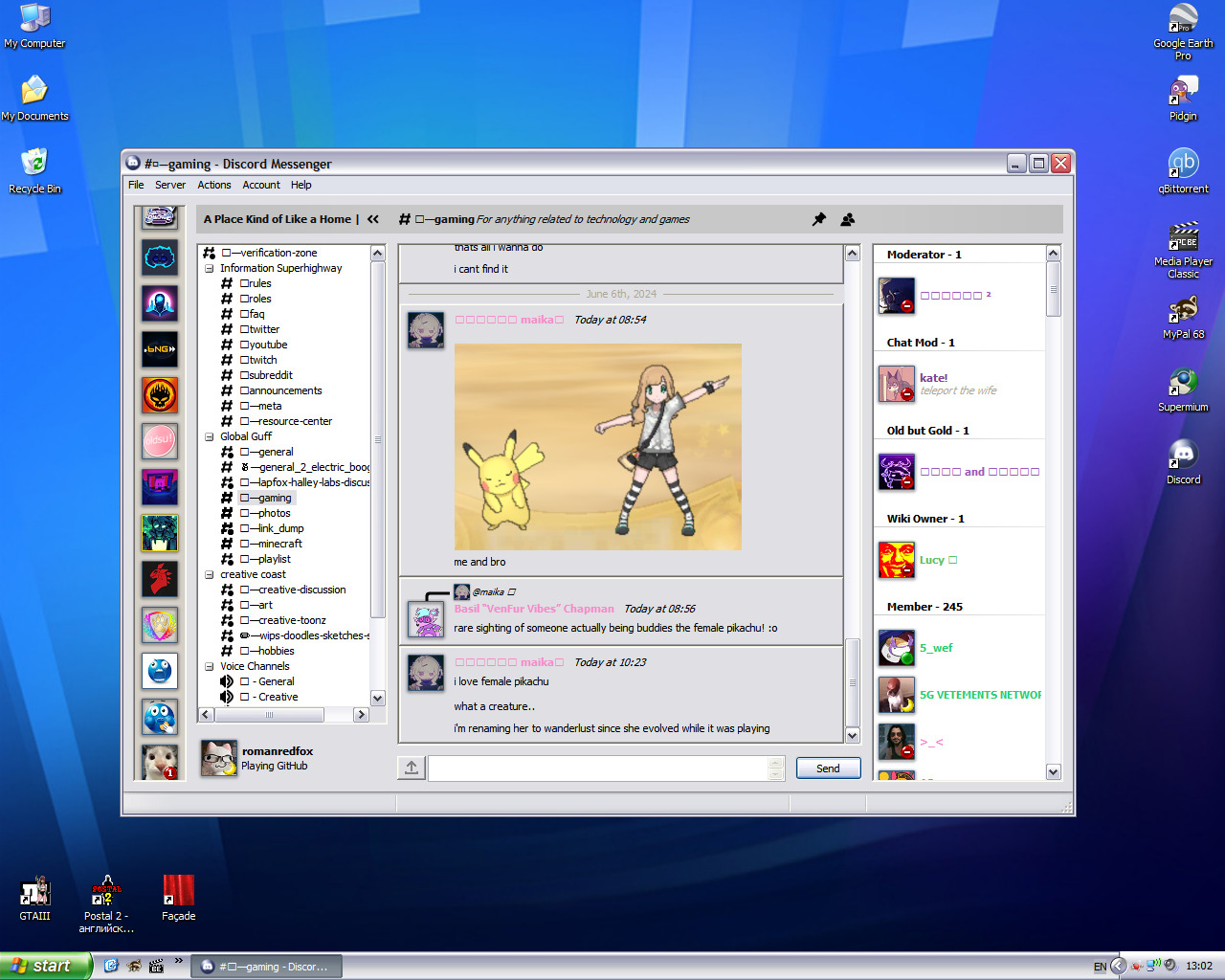Open the Discord desktop shortcut
The height and width of the screenshot is (980, 1225).
coord(1183,456)
